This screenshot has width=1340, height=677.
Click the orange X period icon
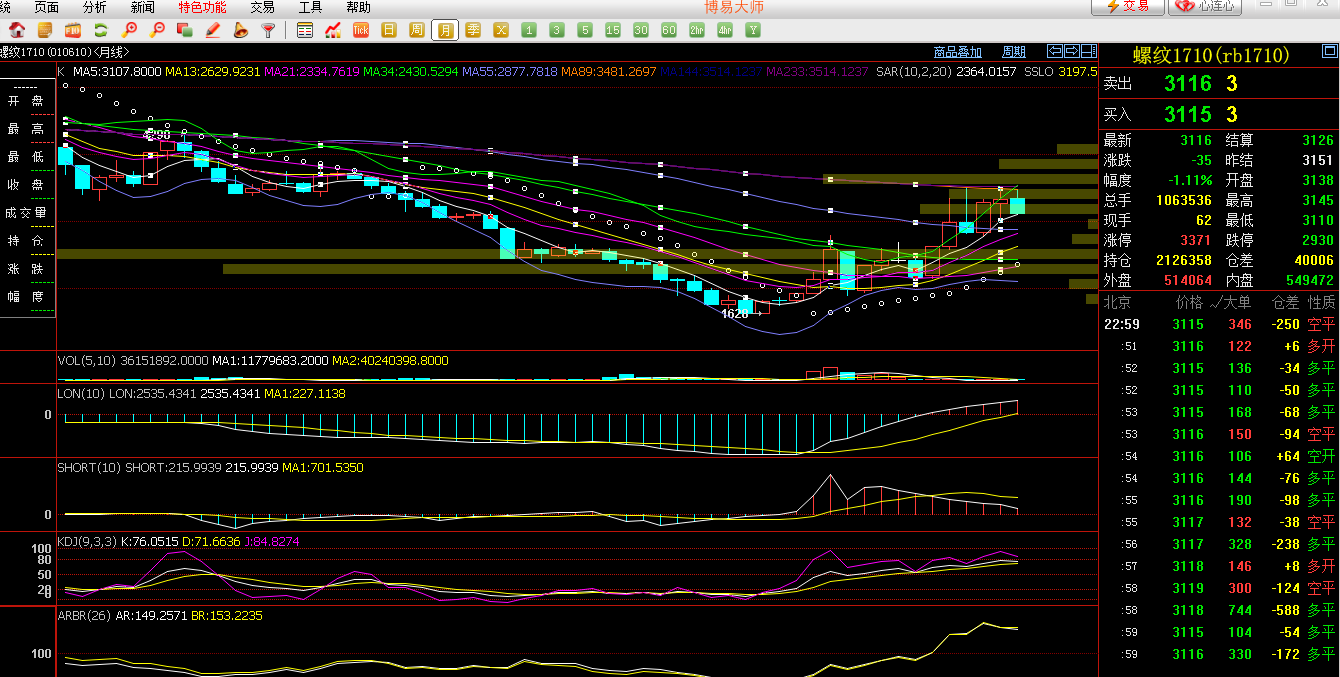pos(501,30)
